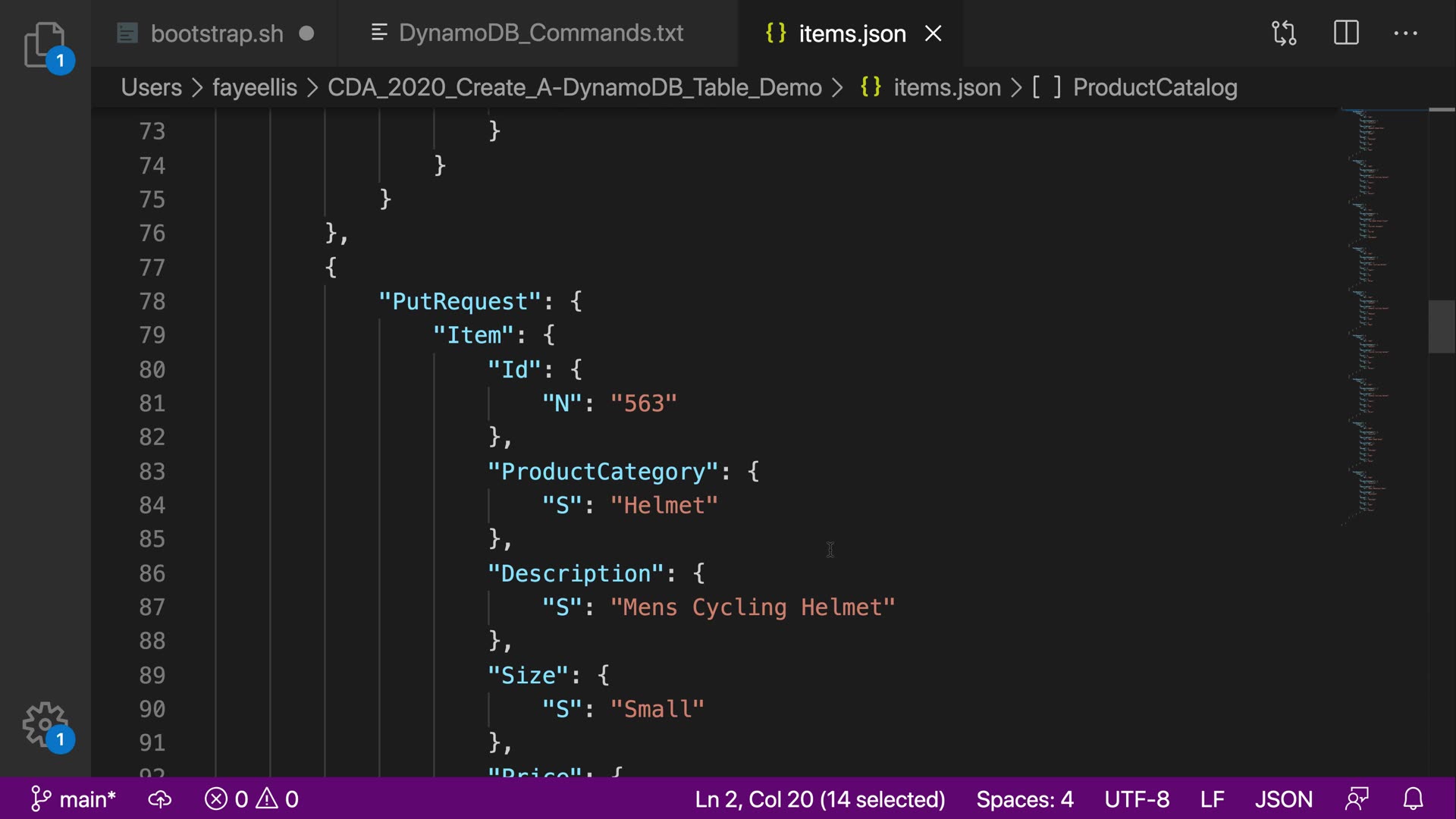
Task: Click the Split Editor Right icon
Action: click(x=1346, y=33)
